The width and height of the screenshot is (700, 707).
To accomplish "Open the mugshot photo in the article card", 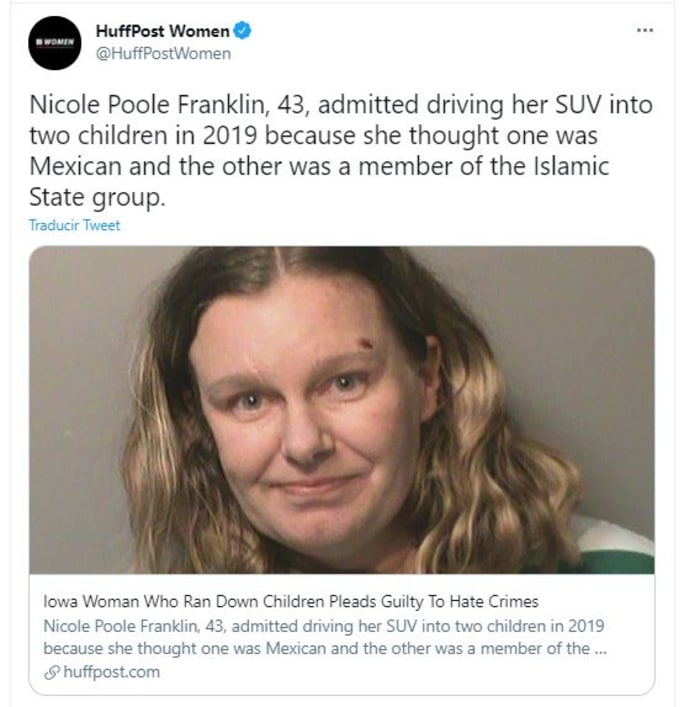I will [342, 409].
